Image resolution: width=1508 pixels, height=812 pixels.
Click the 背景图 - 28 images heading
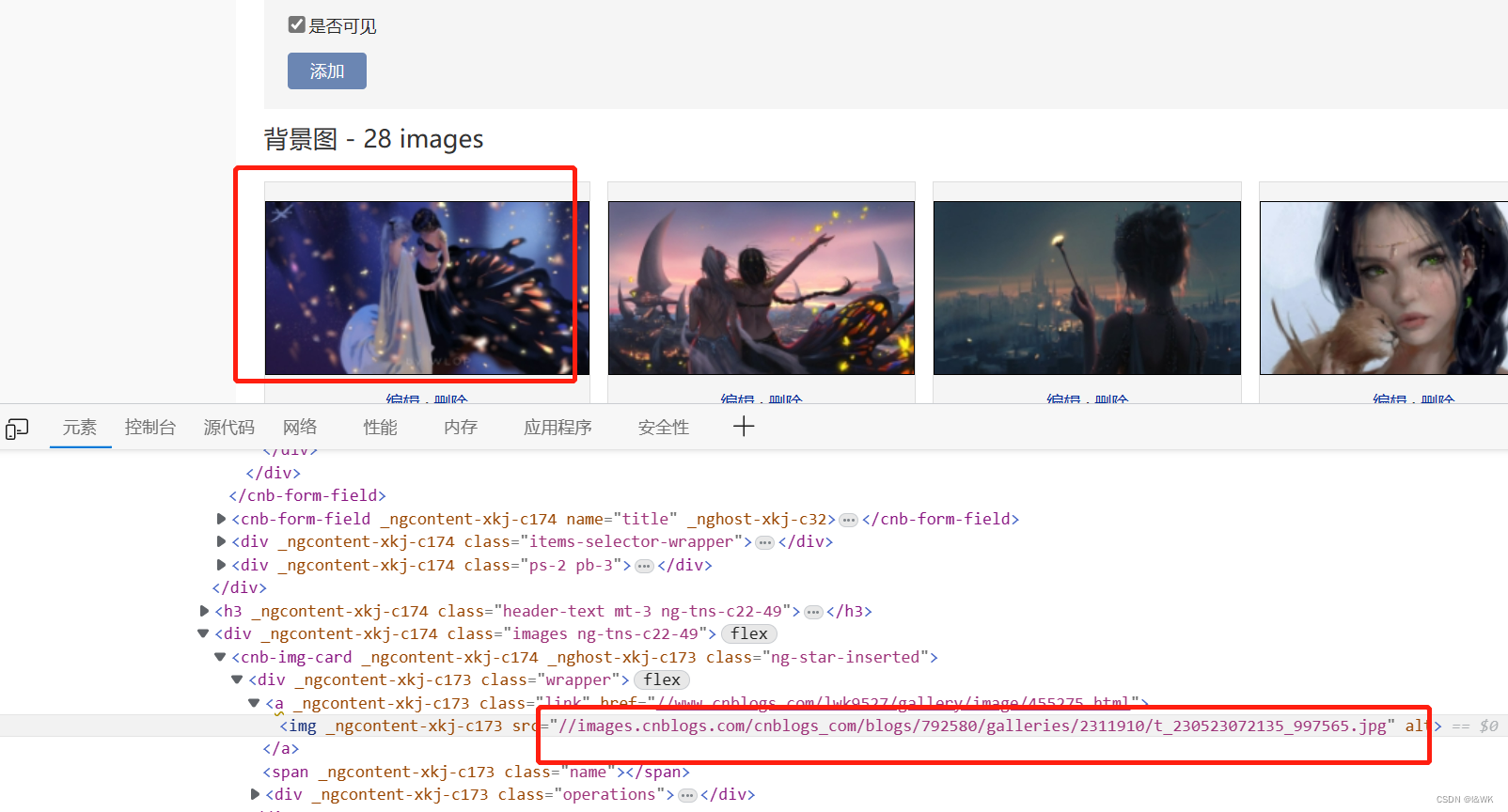(373, 139)
